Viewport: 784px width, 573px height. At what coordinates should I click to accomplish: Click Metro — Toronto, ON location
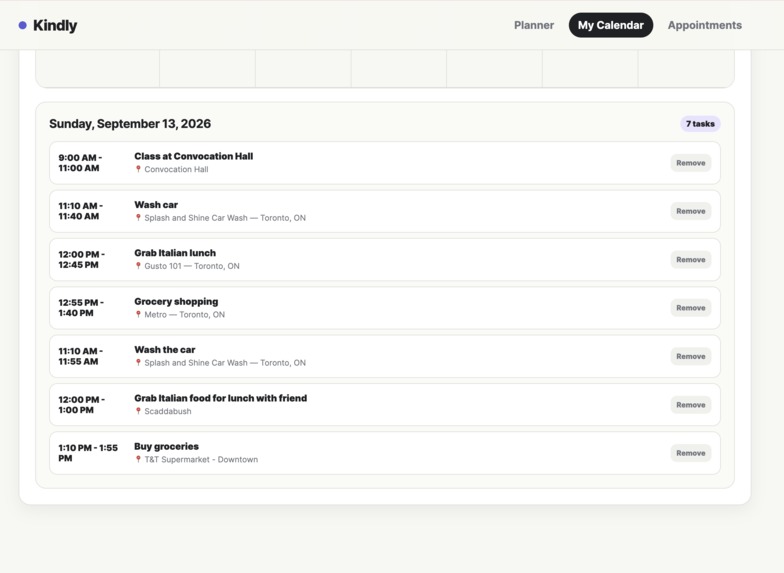[184, 314]
